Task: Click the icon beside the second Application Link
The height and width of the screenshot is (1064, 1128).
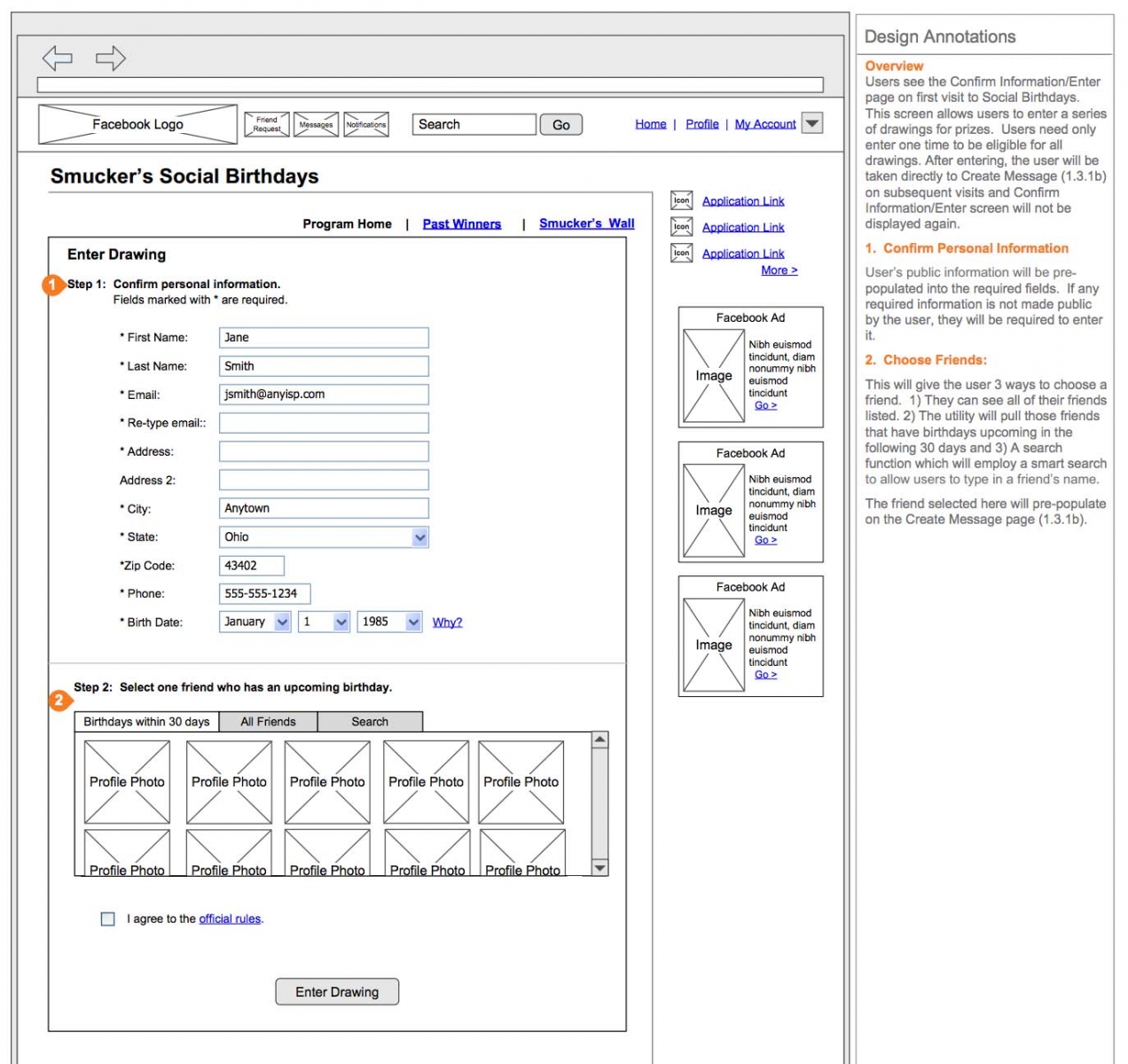Action: [681, 227]
